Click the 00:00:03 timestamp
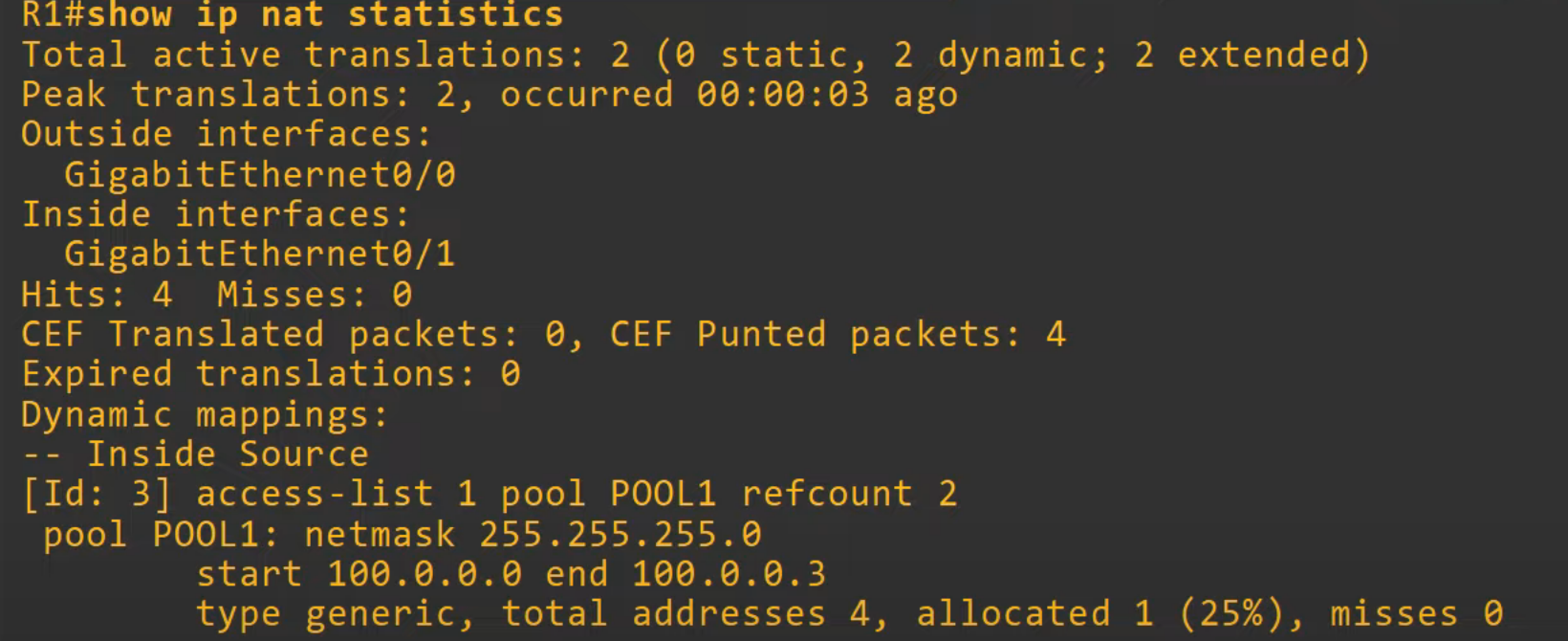This screenshot has width=1568, height=641. tap(782, 96)
